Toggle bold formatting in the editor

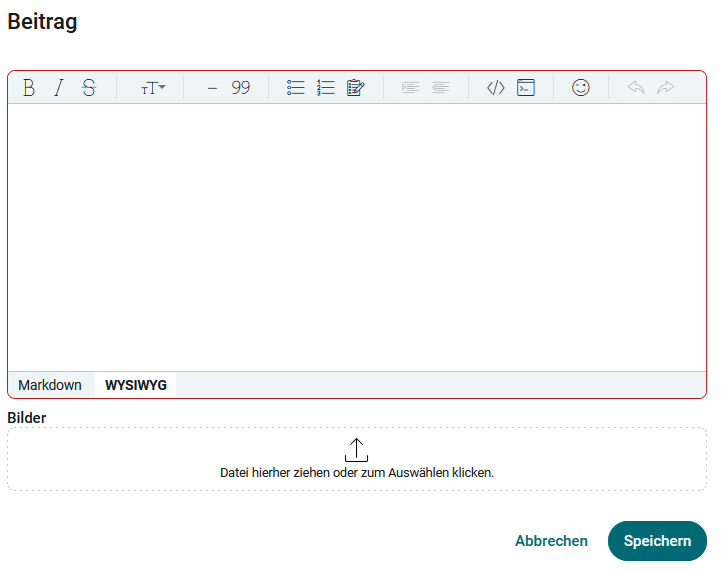29,88
